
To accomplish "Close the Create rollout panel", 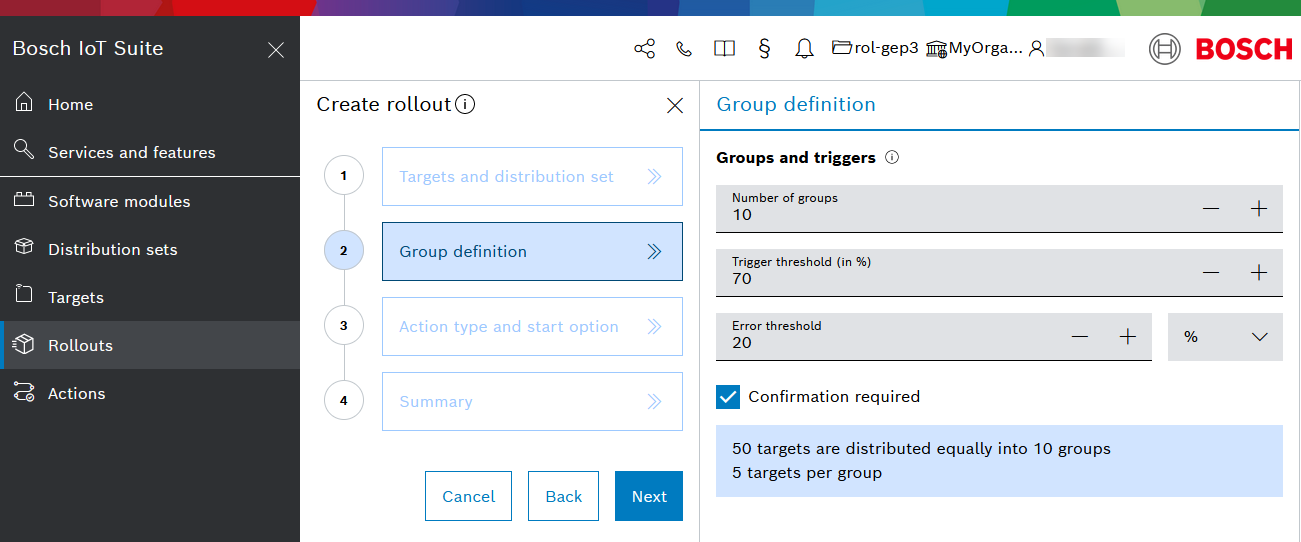I will coord(675,105).
